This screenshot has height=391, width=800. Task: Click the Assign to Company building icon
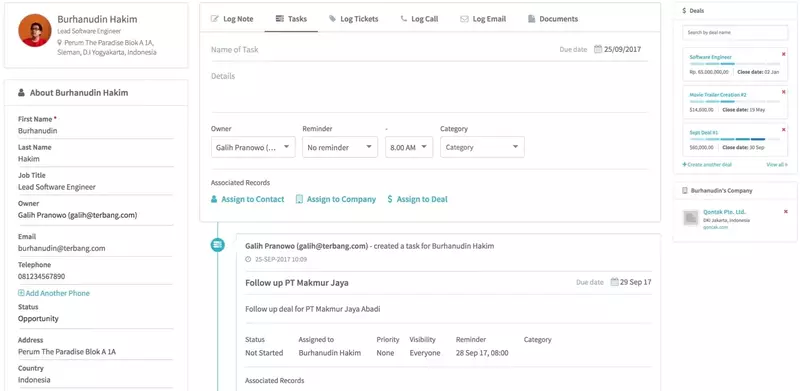coord(299,199)
